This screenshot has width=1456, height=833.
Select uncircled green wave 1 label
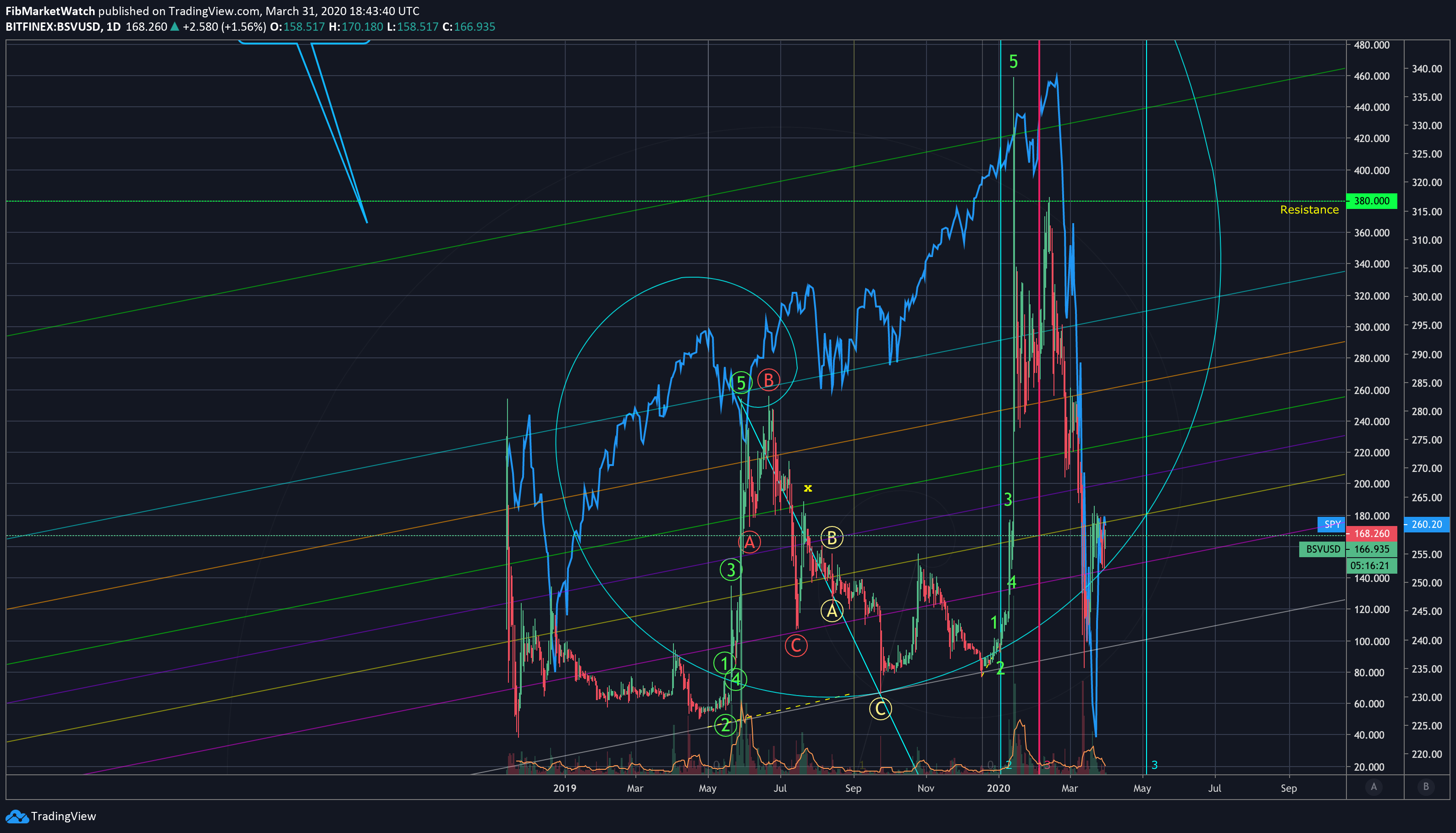tap(994, 622)
